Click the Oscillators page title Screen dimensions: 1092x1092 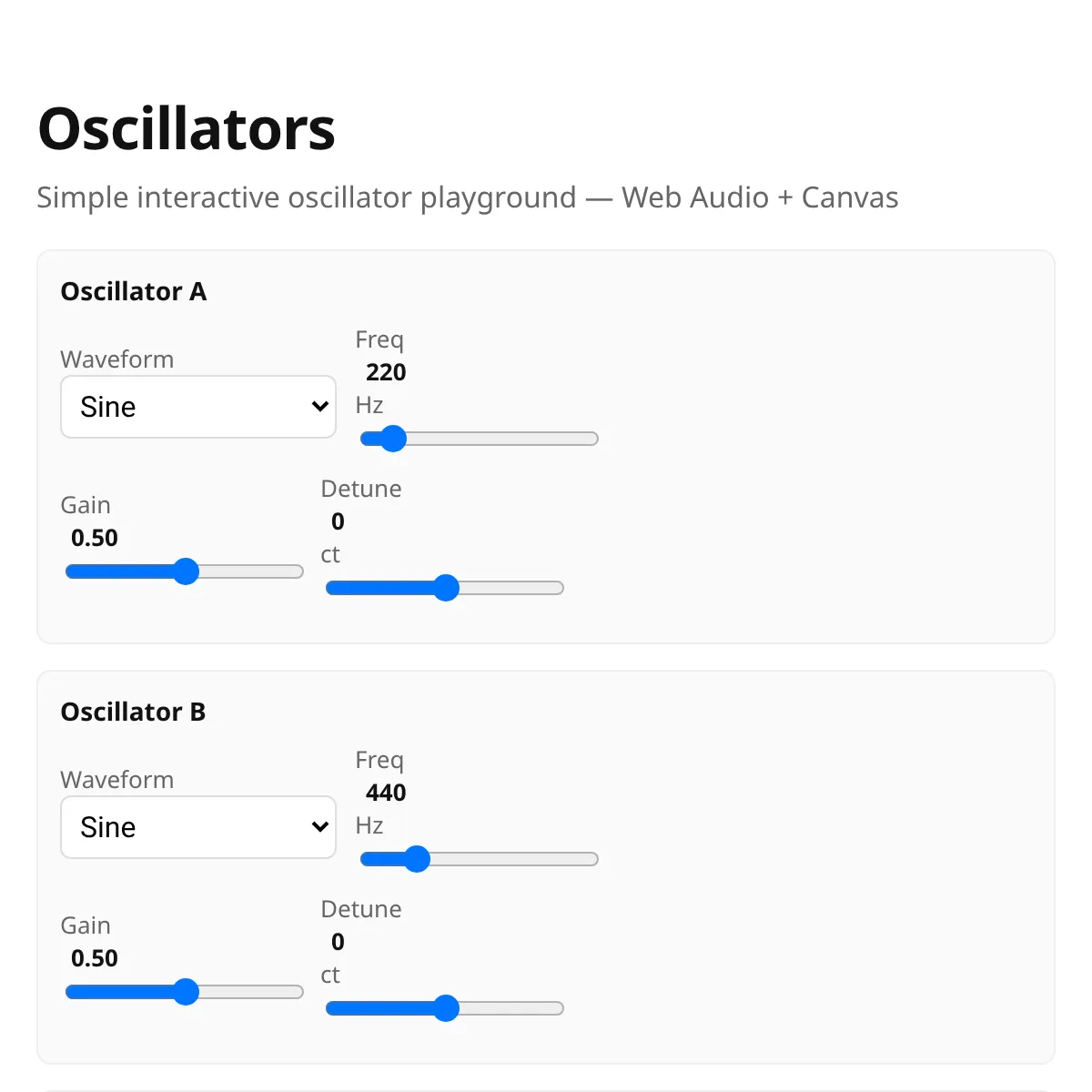187,128
